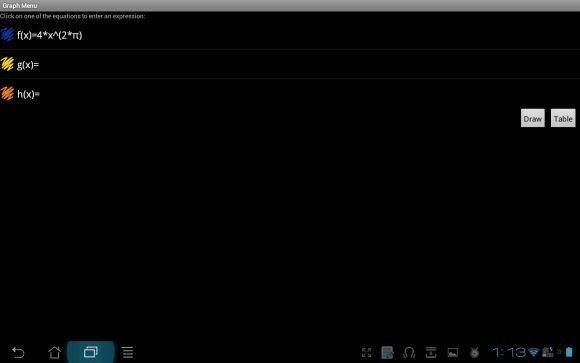Image resolution: width=580 pixels, height=363 pixels.
Task: Click the Draw button
Action: pos(533,118)
